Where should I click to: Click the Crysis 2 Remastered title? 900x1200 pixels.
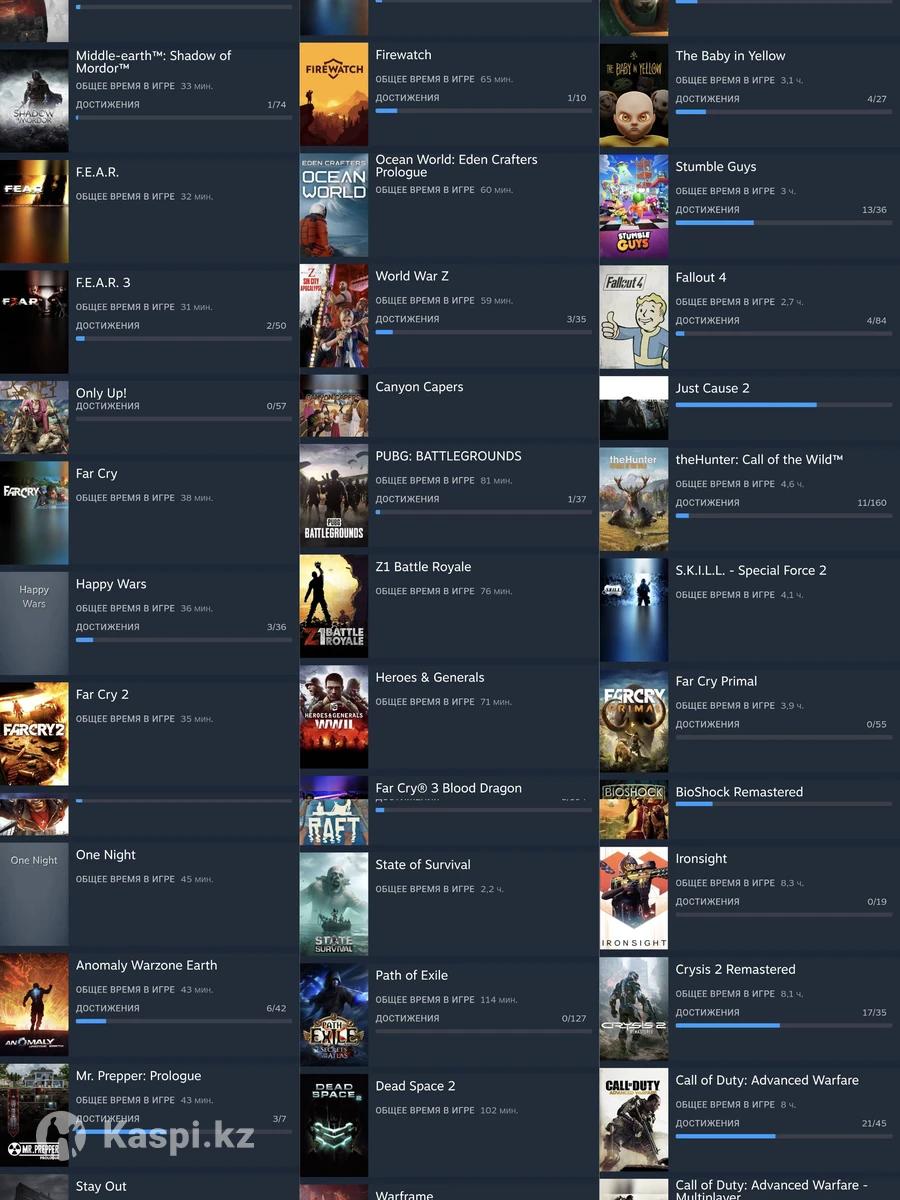coord(735,969)
